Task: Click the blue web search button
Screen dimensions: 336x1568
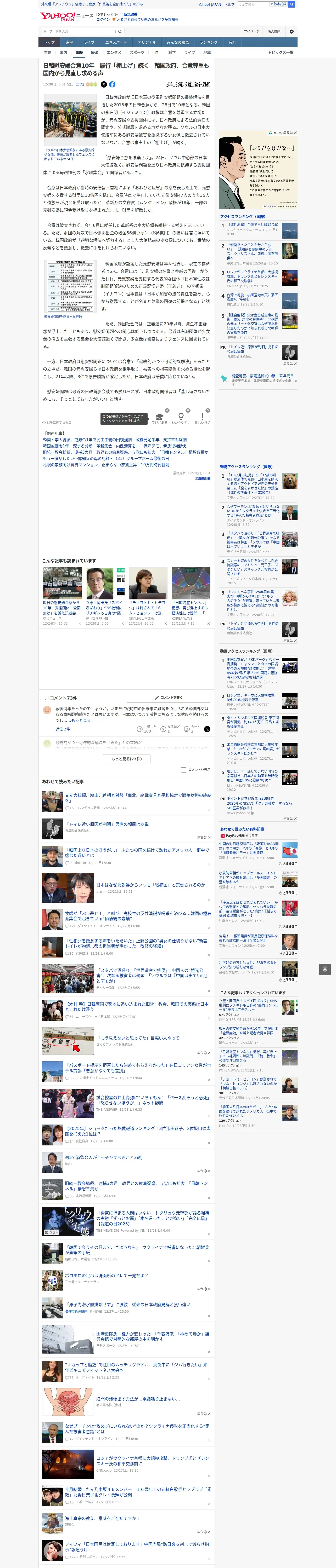Action: [x=292, y=4]
